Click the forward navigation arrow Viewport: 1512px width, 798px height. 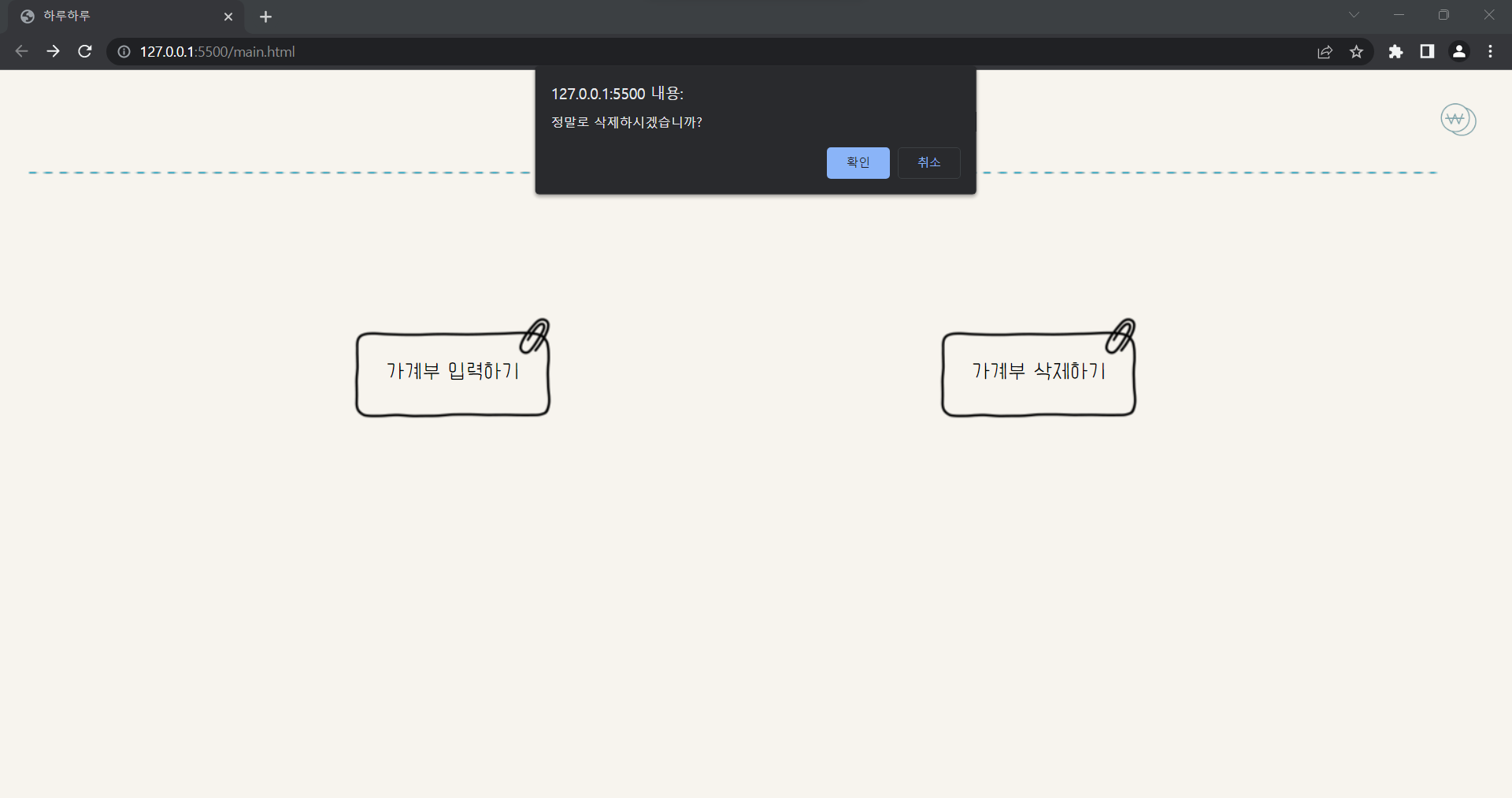tap(53, 51)
